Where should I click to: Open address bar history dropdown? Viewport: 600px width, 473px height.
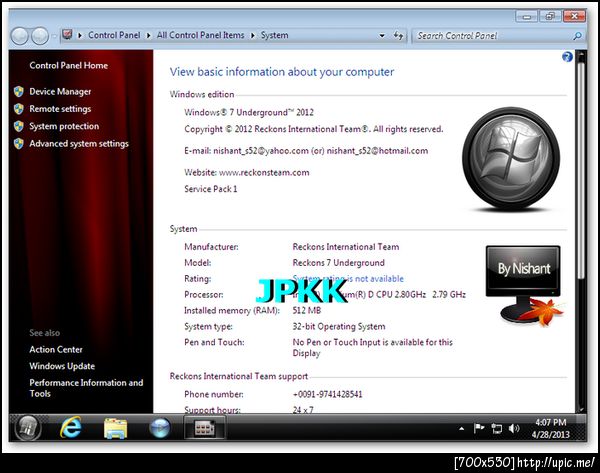382,36
